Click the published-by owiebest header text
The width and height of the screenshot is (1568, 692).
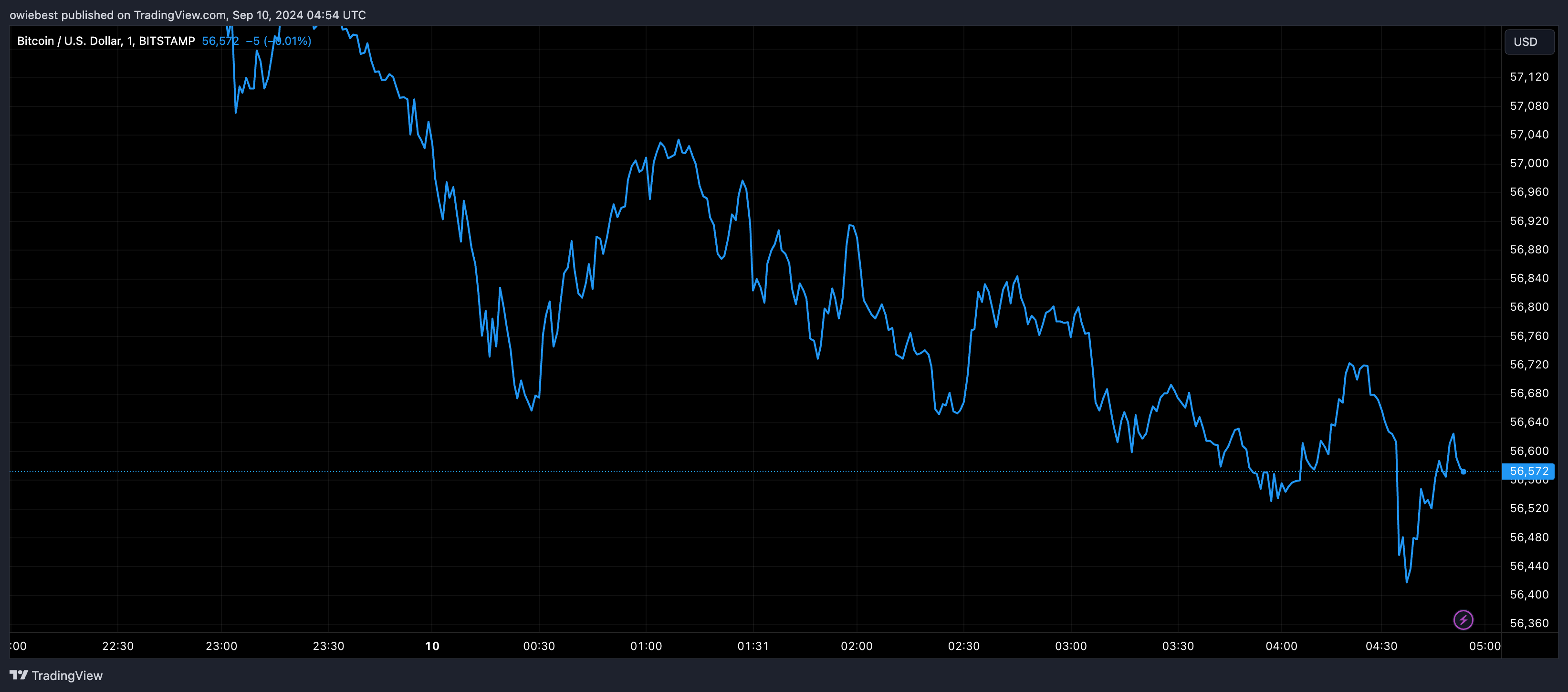pos(188,15)
